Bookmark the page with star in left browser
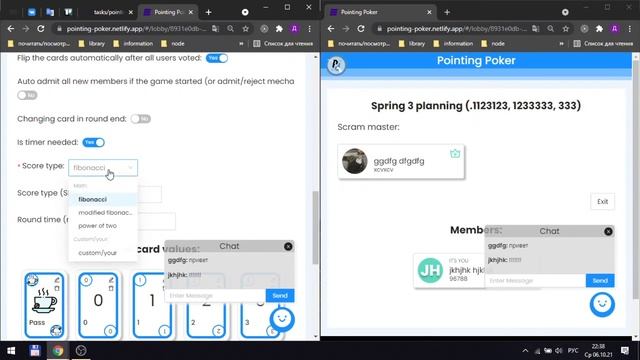 click(245, 29)
